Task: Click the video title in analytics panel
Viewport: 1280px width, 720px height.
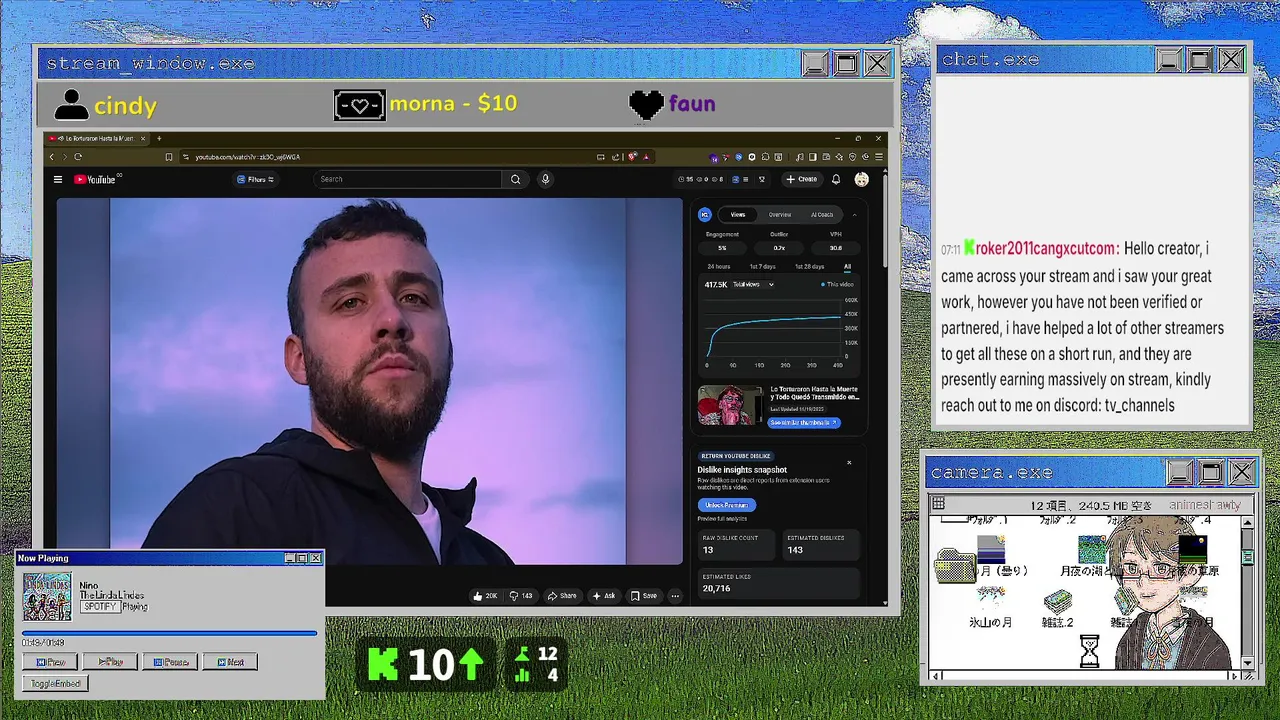Action: (814, 393)
